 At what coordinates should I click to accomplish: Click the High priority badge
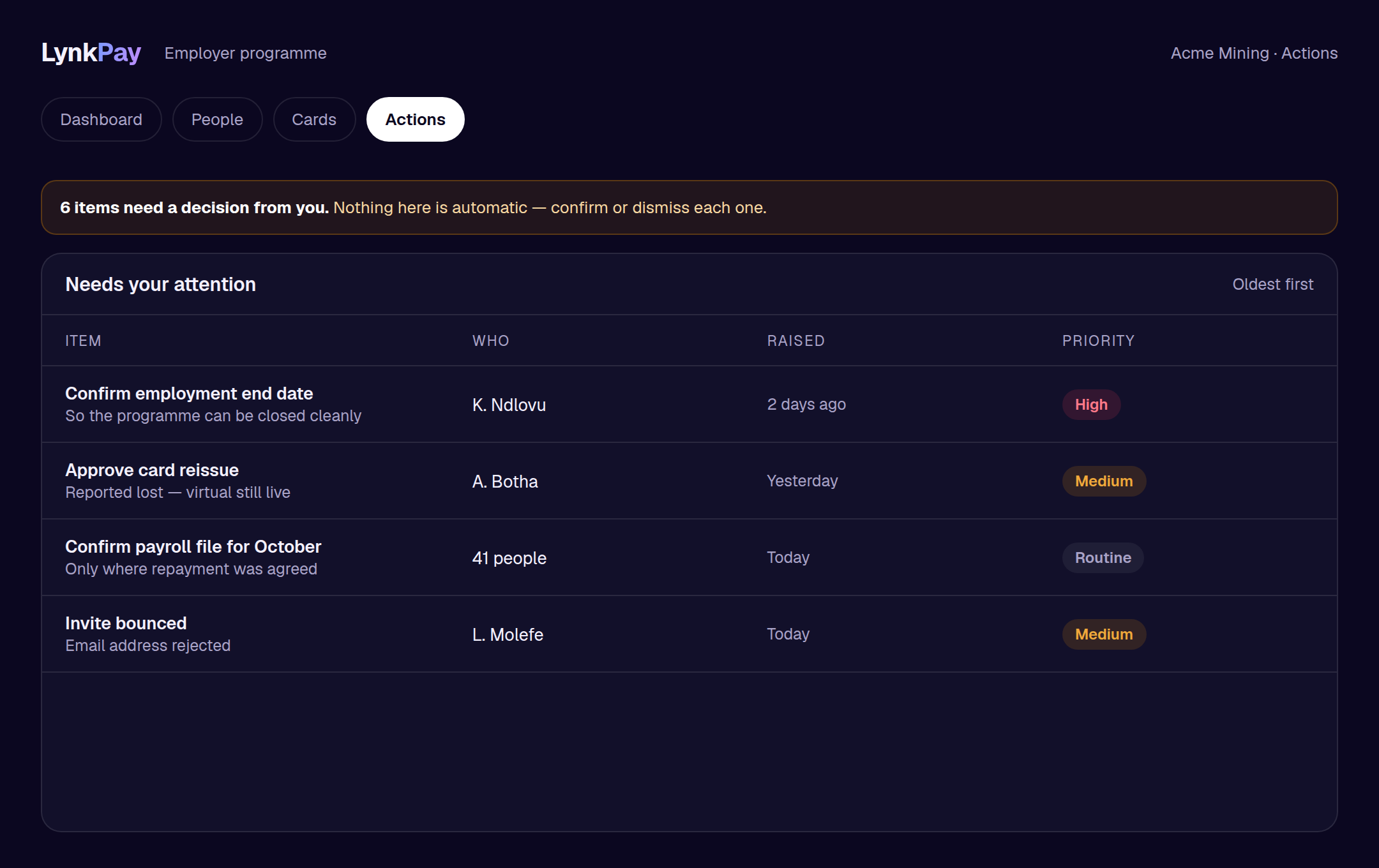point(1091,405)
